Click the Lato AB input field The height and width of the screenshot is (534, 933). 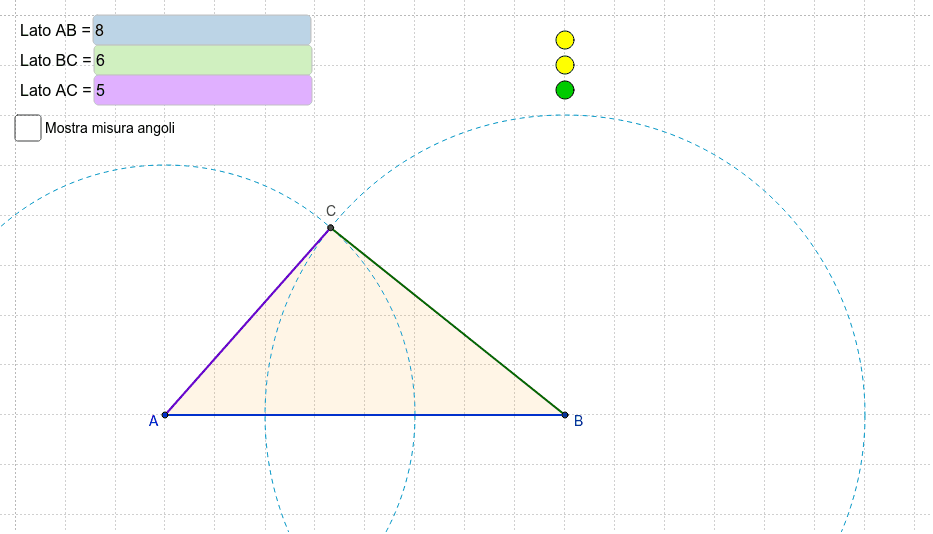tap(202, 30)
